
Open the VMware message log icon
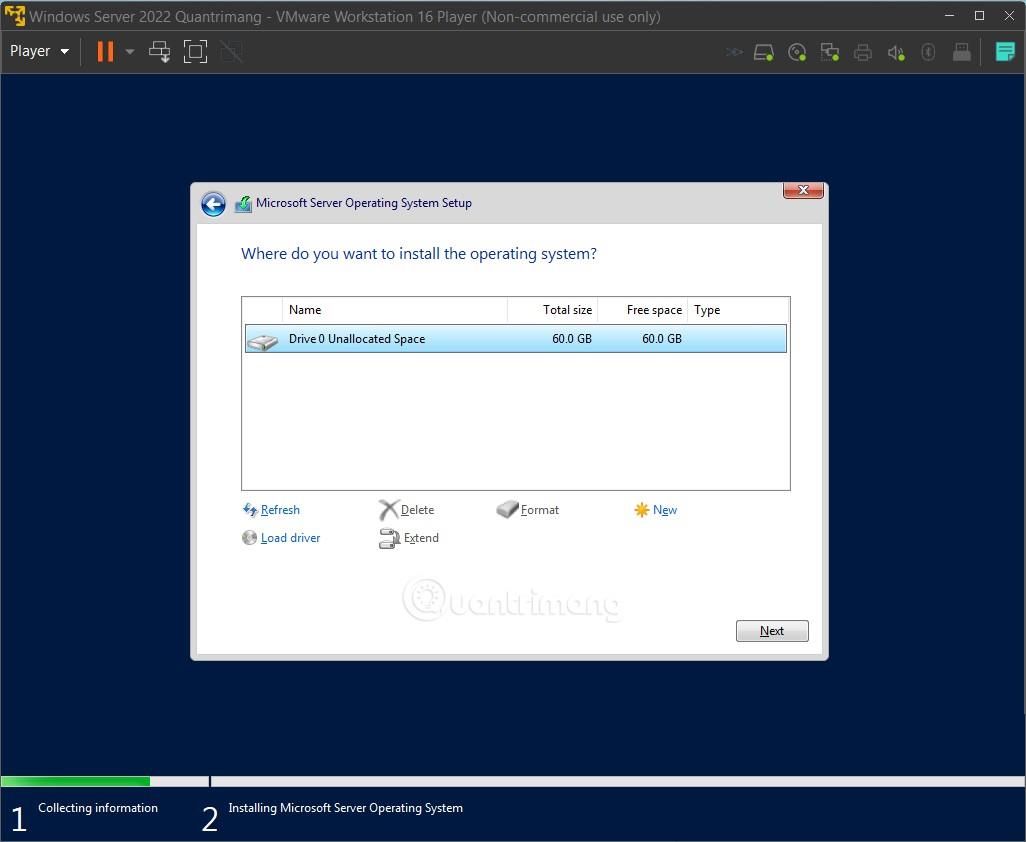1004,51
